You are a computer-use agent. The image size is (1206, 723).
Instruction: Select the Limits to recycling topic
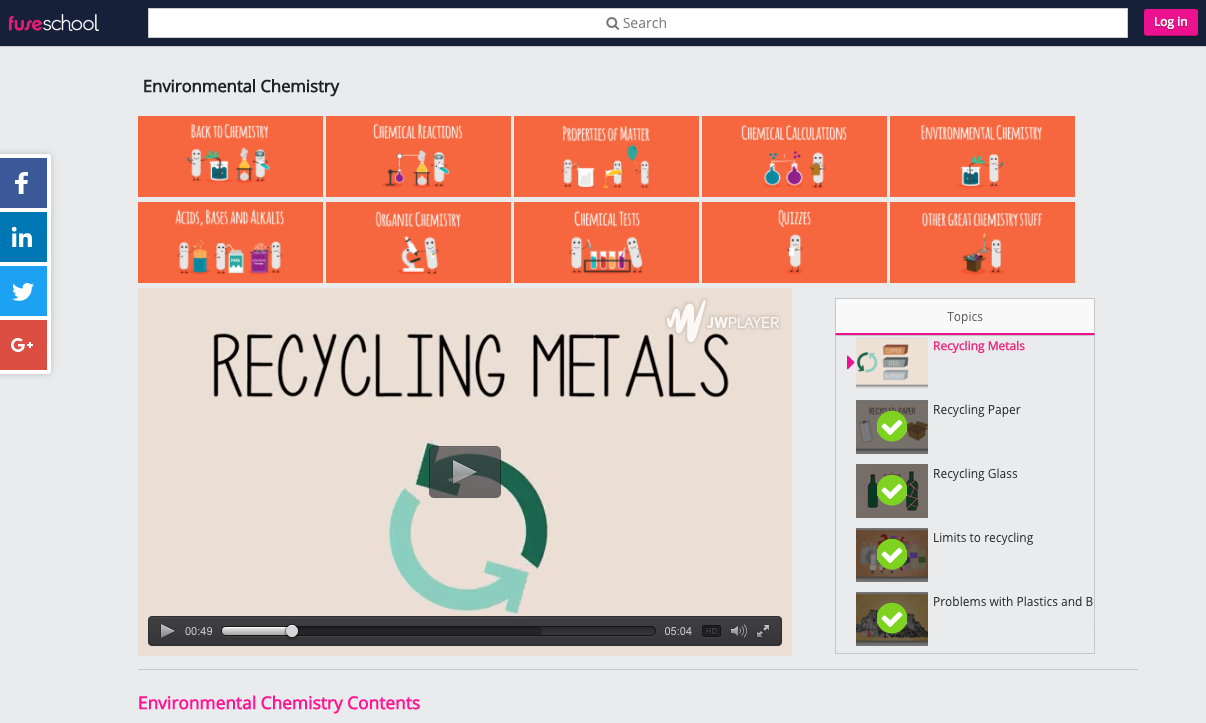click(x=983, y=537)
